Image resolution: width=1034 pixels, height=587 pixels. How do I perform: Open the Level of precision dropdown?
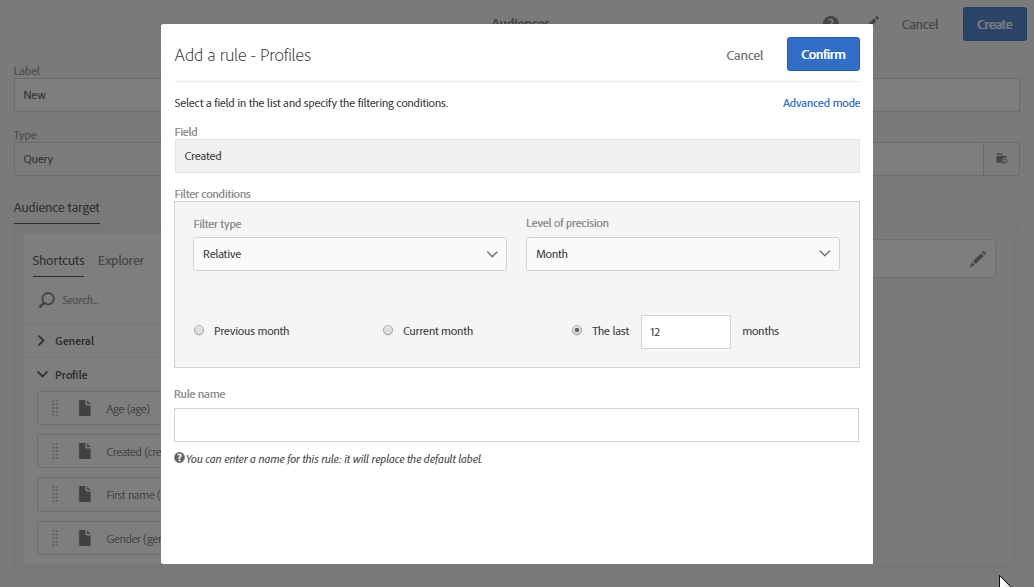682,254
